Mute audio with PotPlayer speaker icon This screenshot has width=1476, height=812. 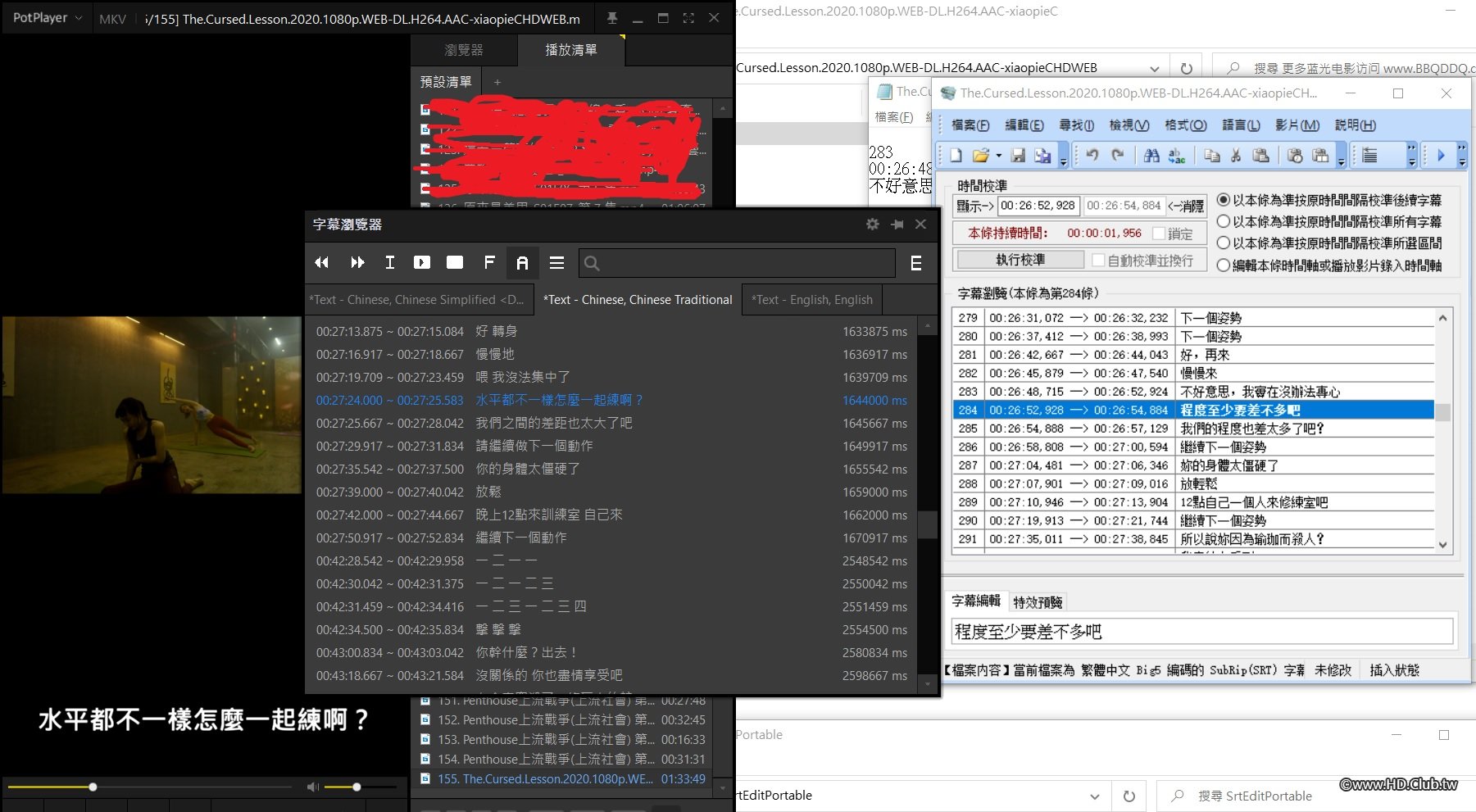313,787
